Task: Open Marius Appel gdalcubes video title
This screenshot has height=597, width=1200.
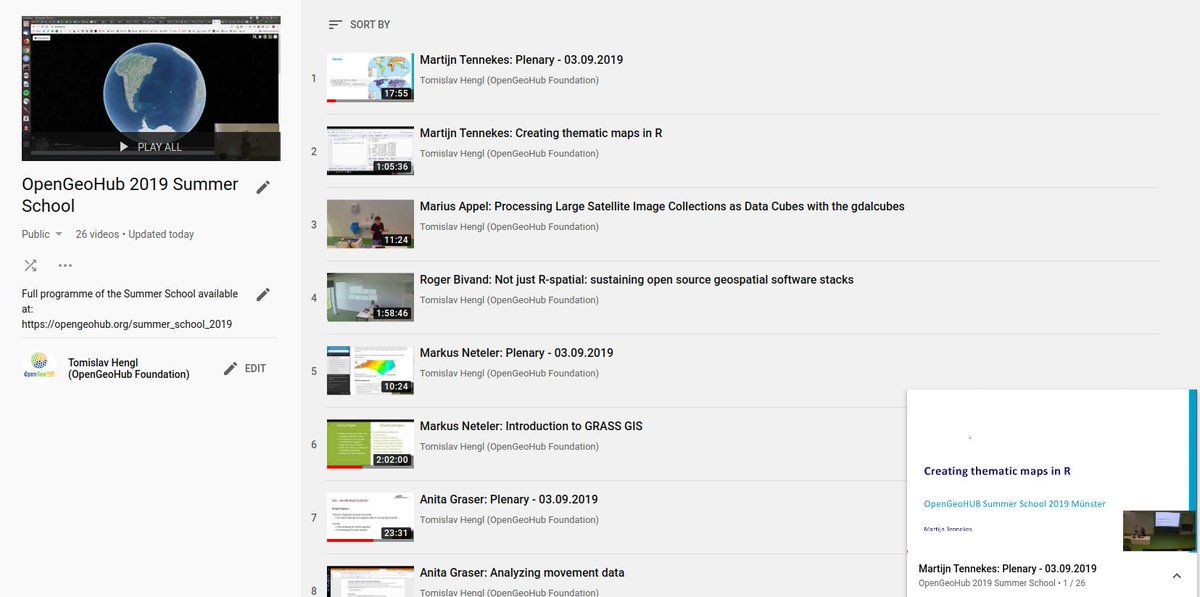Action: point(662,206)
